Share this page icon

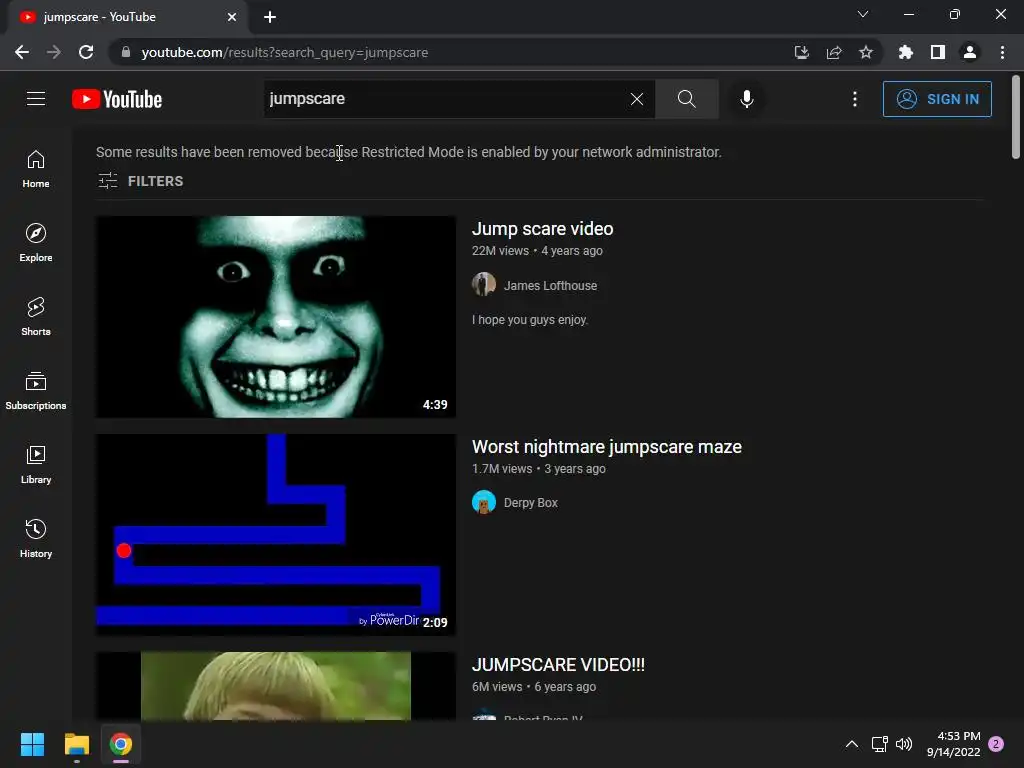(x=834, y=52)
